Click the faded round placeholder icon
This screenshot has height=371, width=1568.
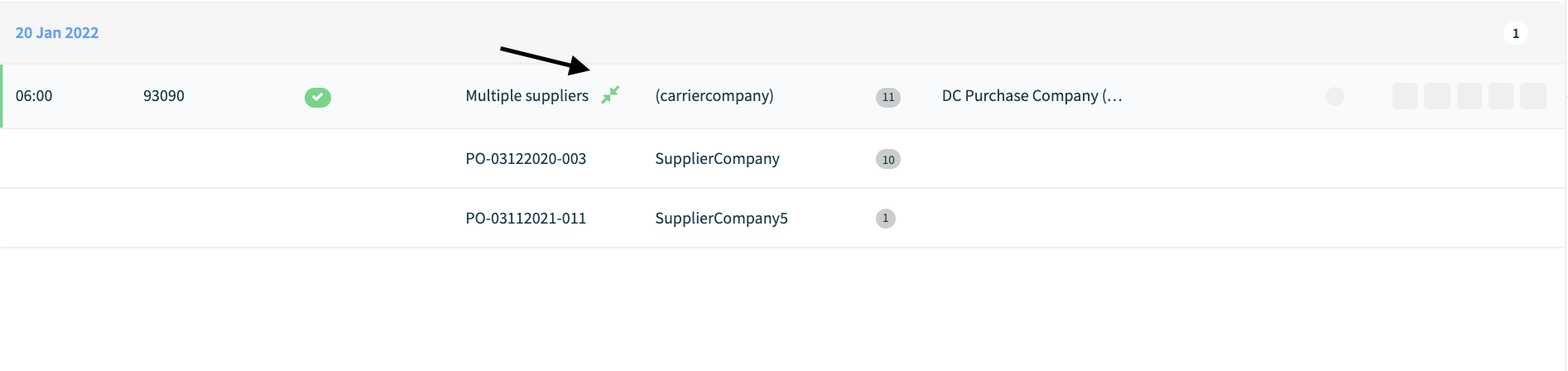(x=1335, y=96)
